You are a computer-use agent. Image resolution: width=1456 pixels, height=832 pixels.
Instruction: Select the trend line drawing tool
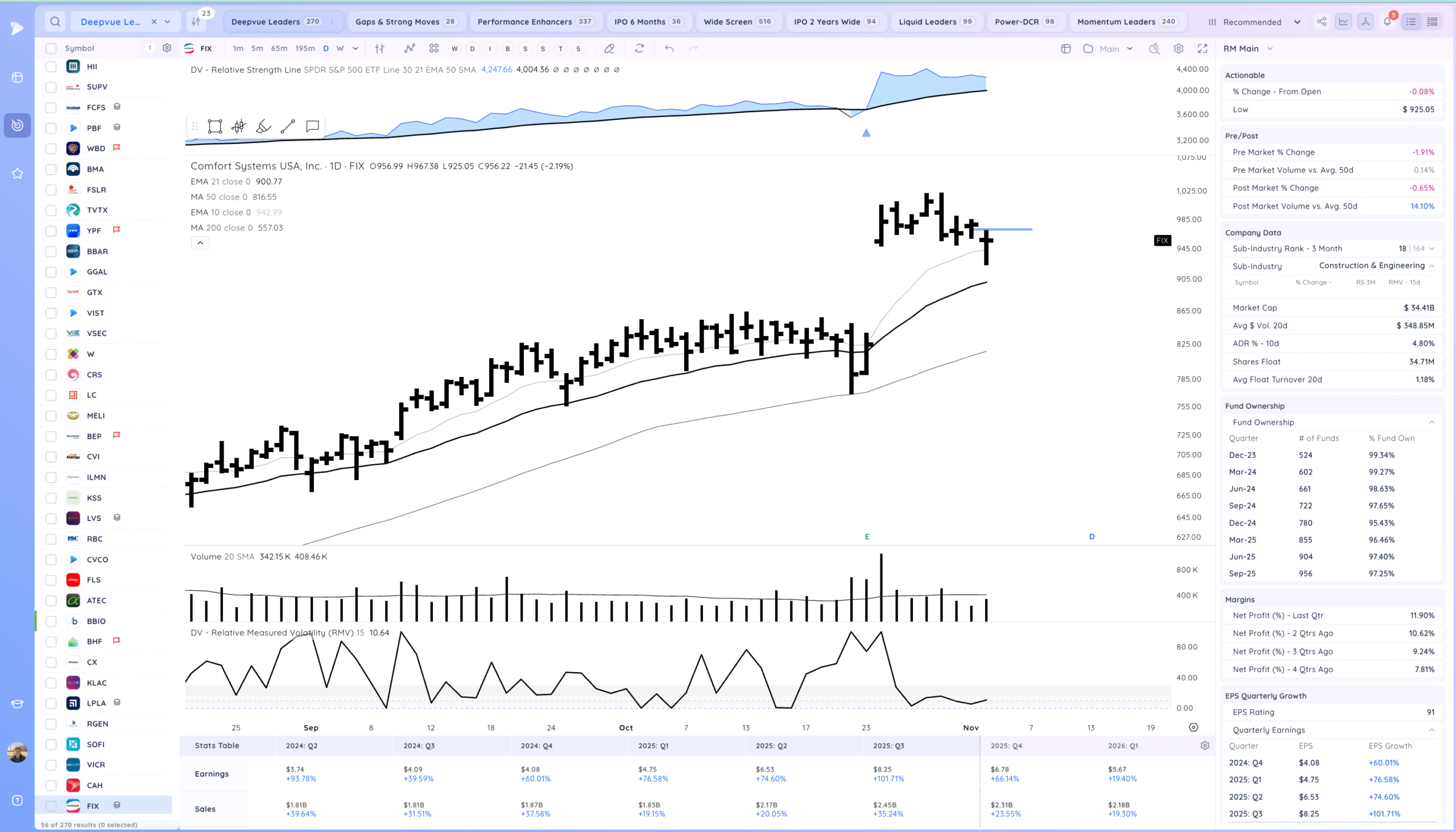tap(288, 126)
